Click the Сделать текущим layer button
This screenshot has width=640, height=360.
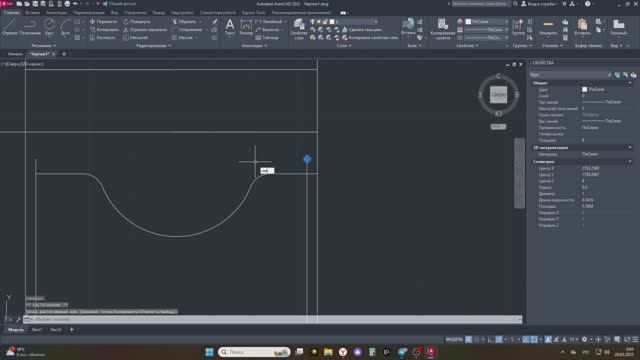tap(362, 29)
